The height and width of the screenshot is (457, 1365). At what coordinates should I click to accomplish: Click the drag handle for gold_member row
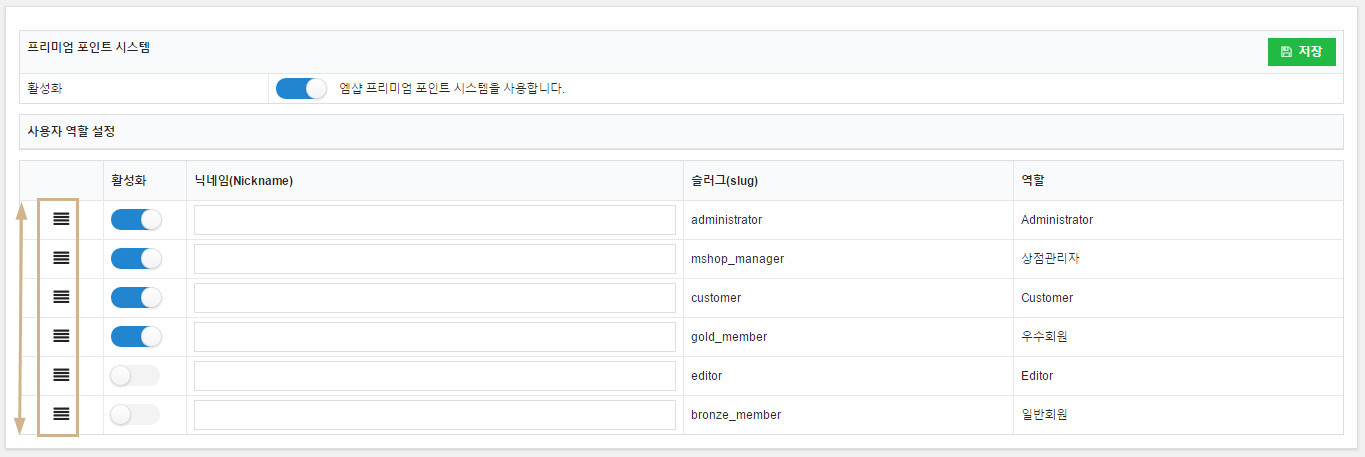61,336
